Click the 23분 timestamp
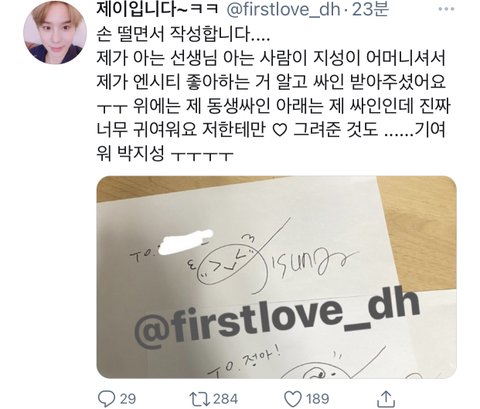The image size is (480, 409). pyautogui.click(x=370, y=9)
